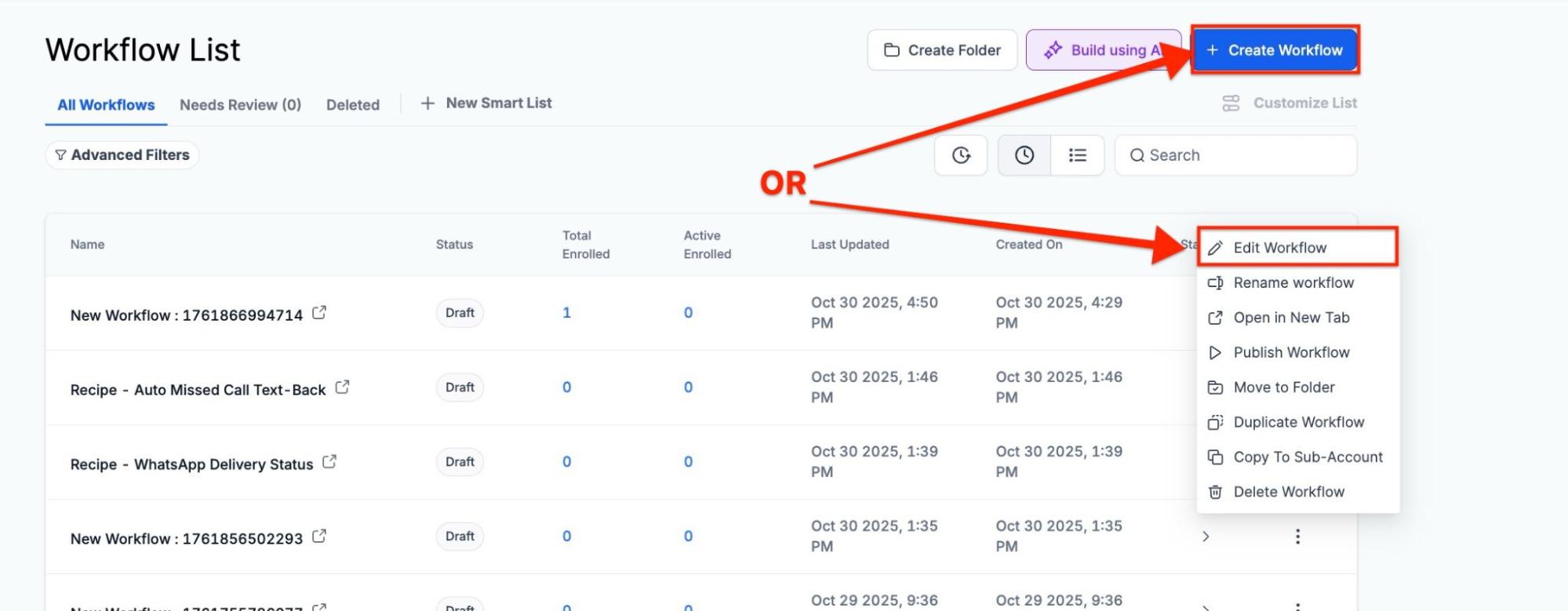Click the clock-with-arrow history icon

pos(961,155)
